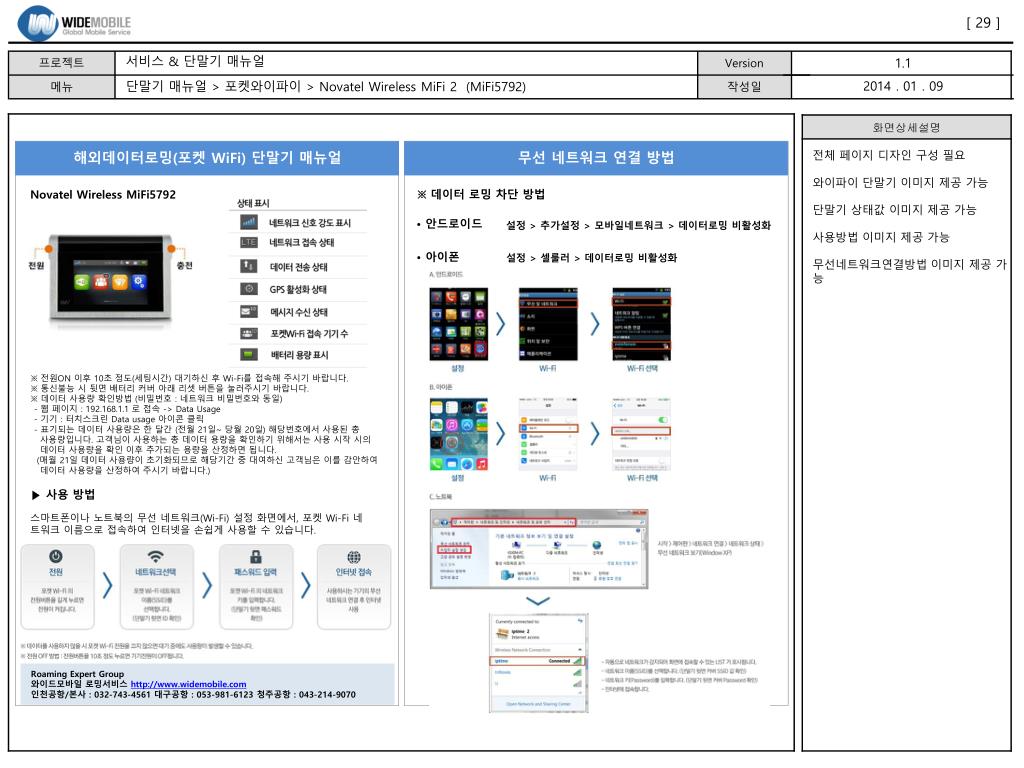Click the version value 1.1
This screenshot has height=768, width=1024.
pyautogui.click(x=903, y=63)
